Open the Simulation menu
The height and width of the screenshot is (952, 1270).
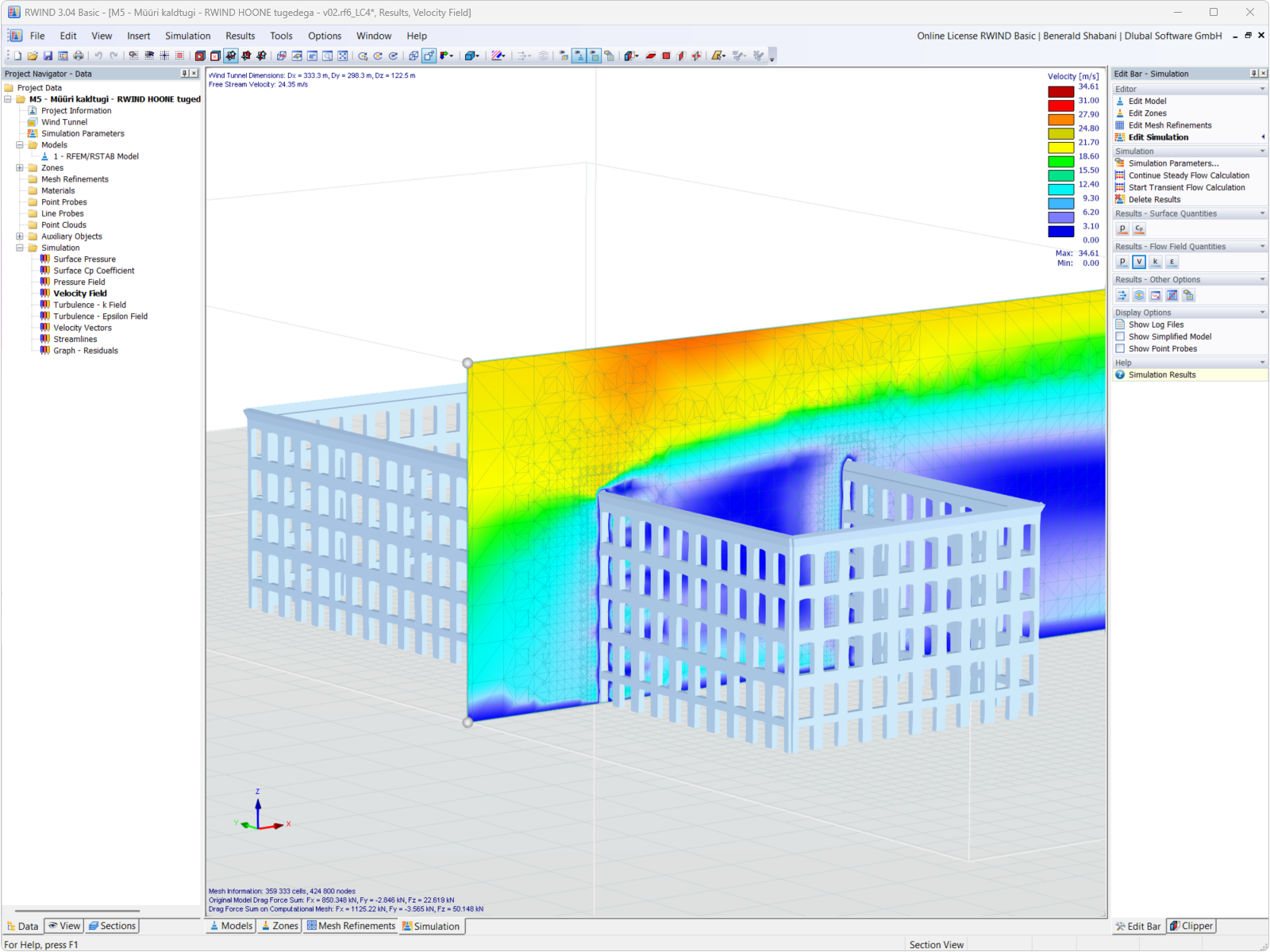click(x=187, y=36)
